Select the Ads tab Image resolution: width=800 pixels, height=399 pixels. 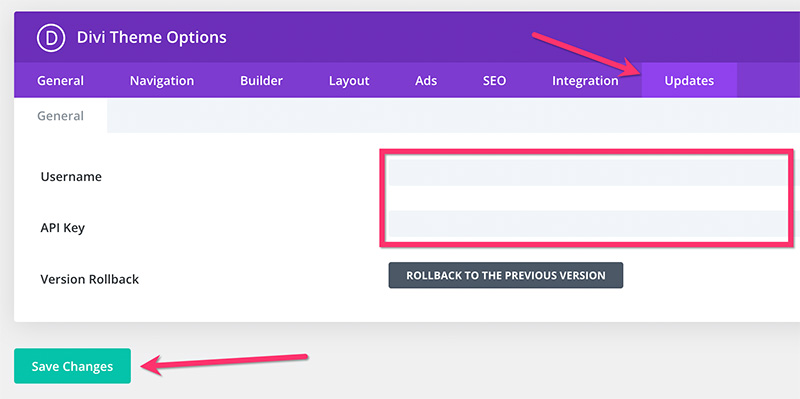click(426, 81)
